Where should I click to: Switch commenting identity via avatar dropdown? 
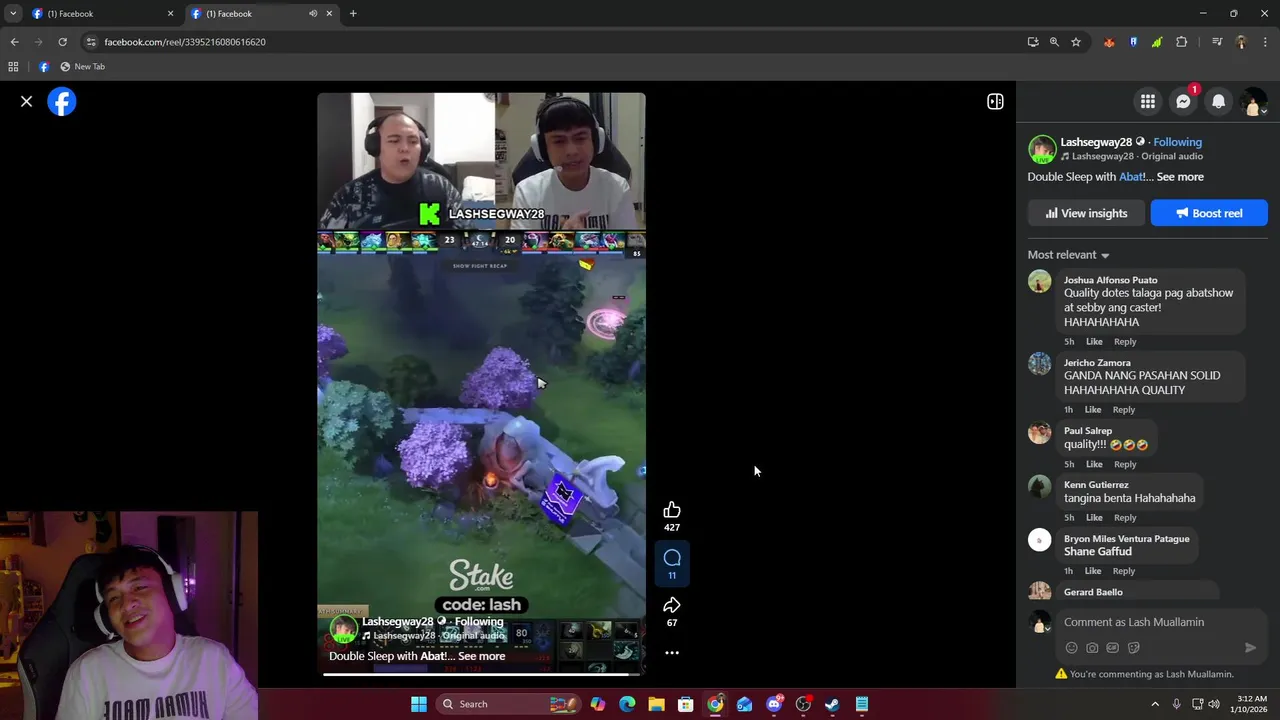tap(1040, 622)
